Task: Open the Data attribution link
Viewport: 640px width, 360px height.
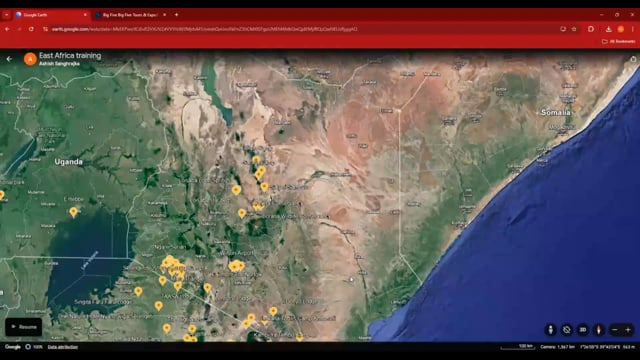Action: tap(62, 347)
